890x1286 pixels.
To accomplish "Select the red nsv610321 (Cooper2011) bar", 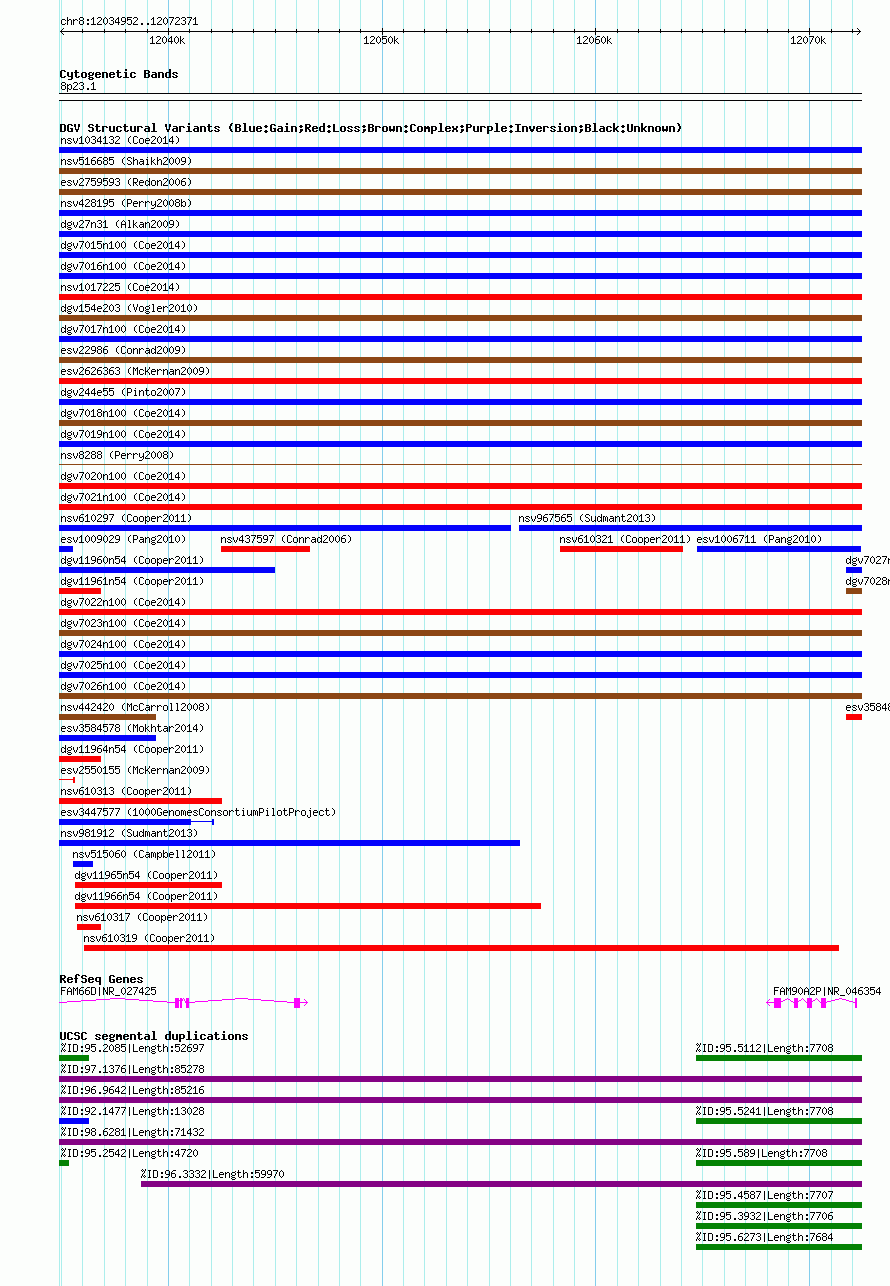I will coord(621,549).
